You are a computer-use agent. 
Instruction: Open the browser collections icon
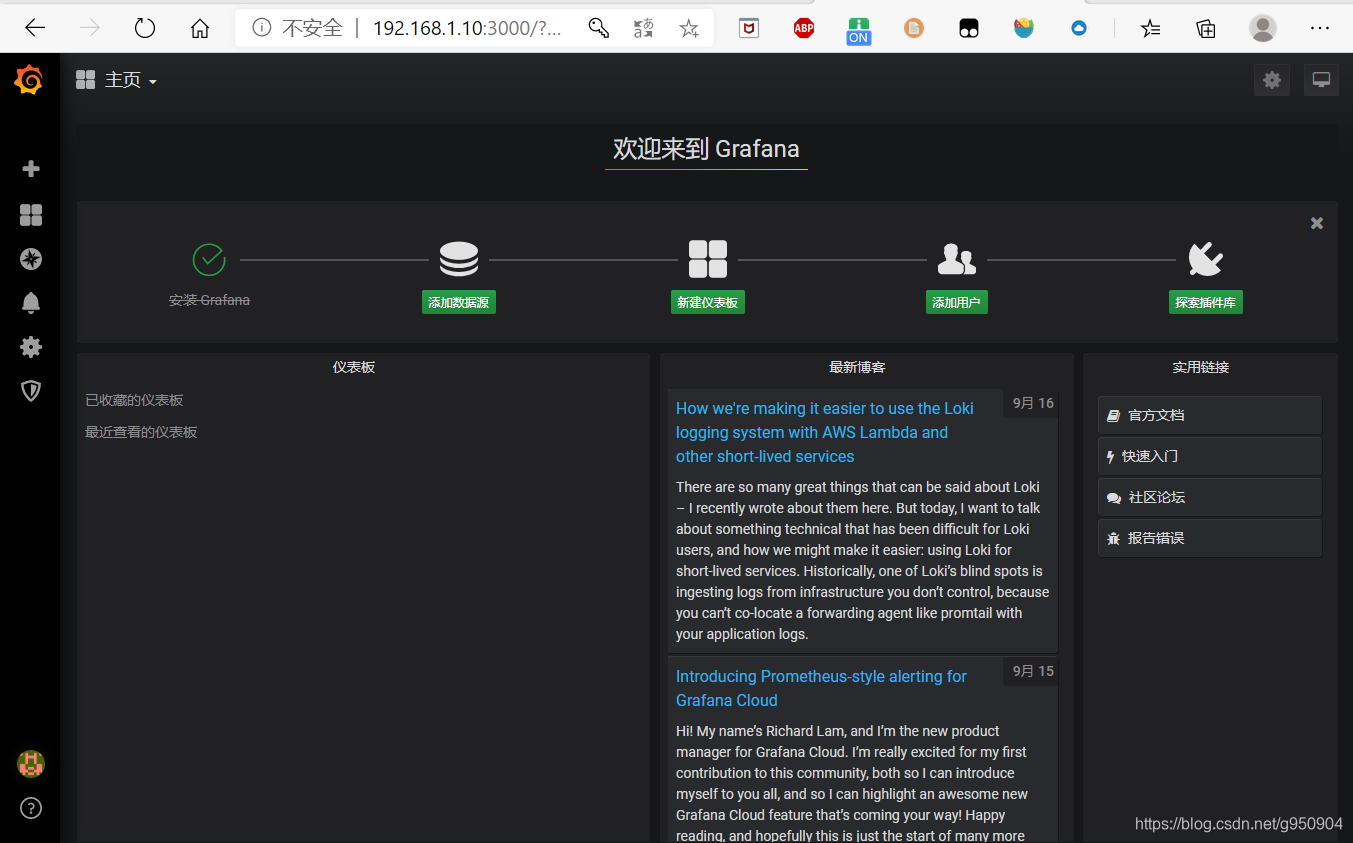pyautogui.click(x=1206, y=28)
